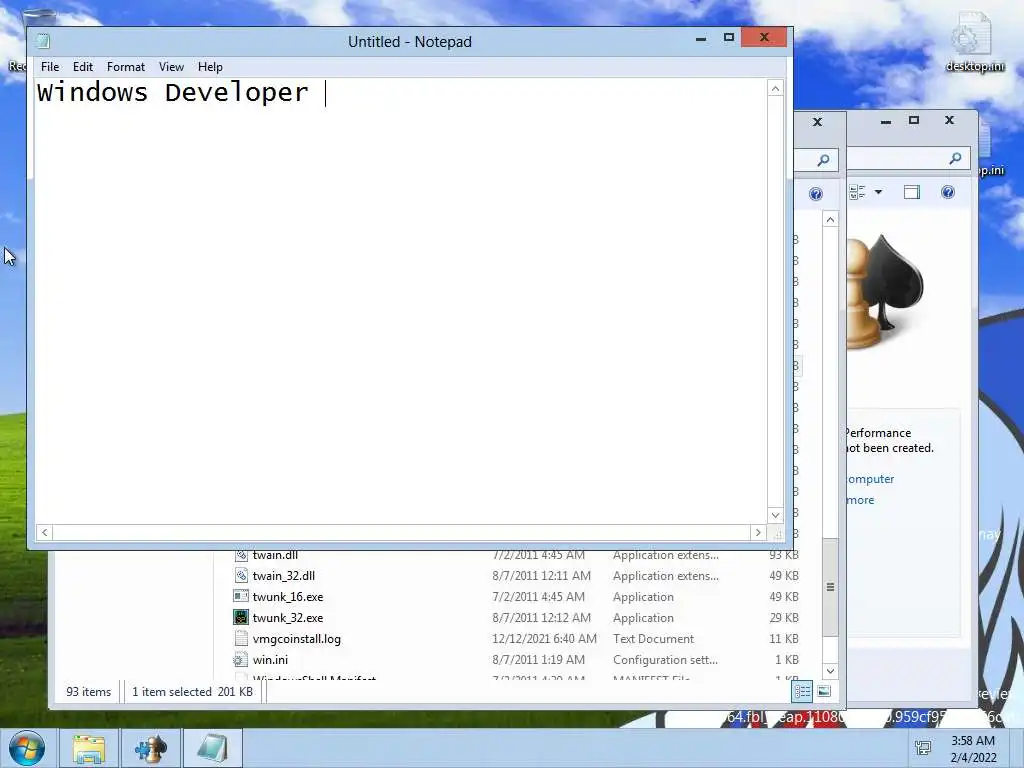Viewport: 1024px width, 768px height.
Task: Open the Edit menu in Notepad
Action: tap(82, 67)
